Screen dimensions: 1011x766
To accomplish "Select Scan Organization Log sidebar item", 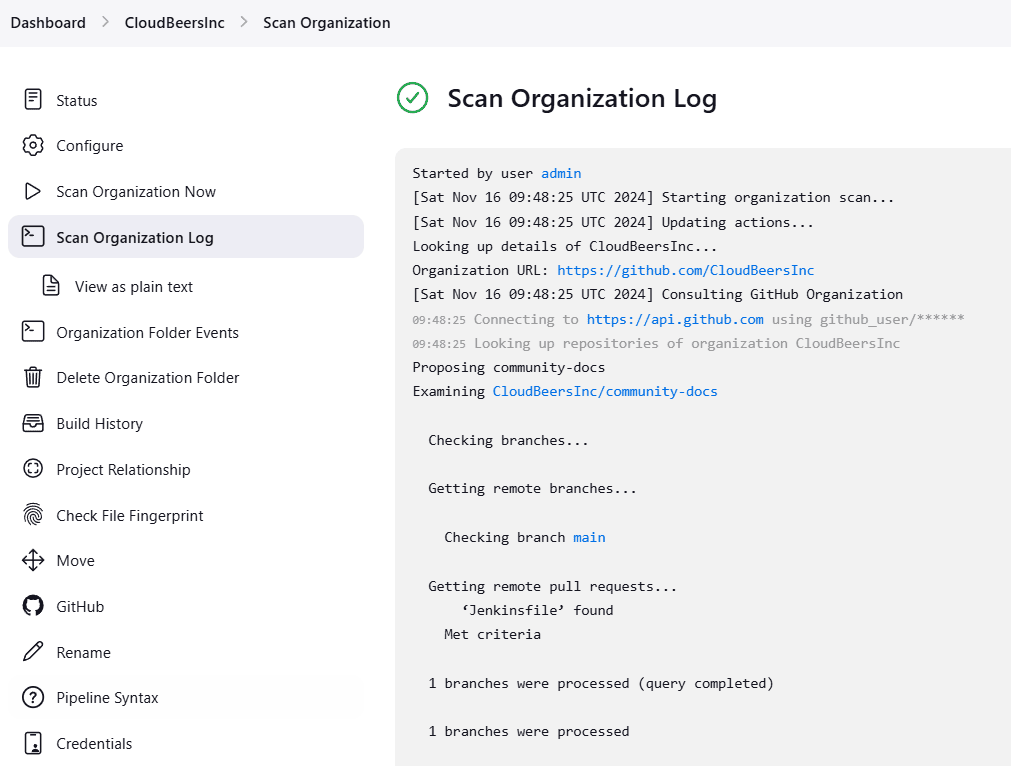I will (x=134, y=238).
